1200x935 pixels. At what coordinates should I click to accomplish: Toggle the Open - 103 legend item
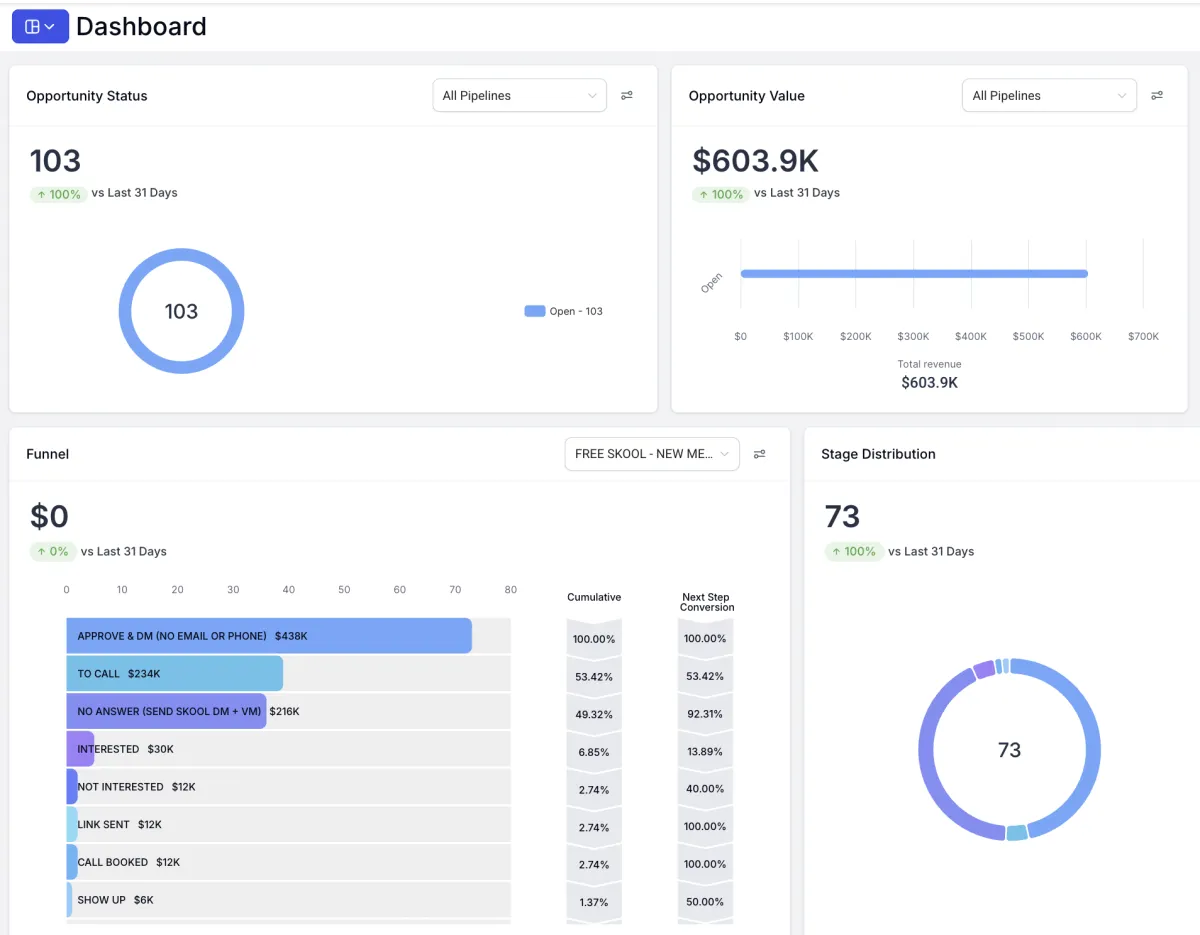pyautogui.click(x=564, y=312)
